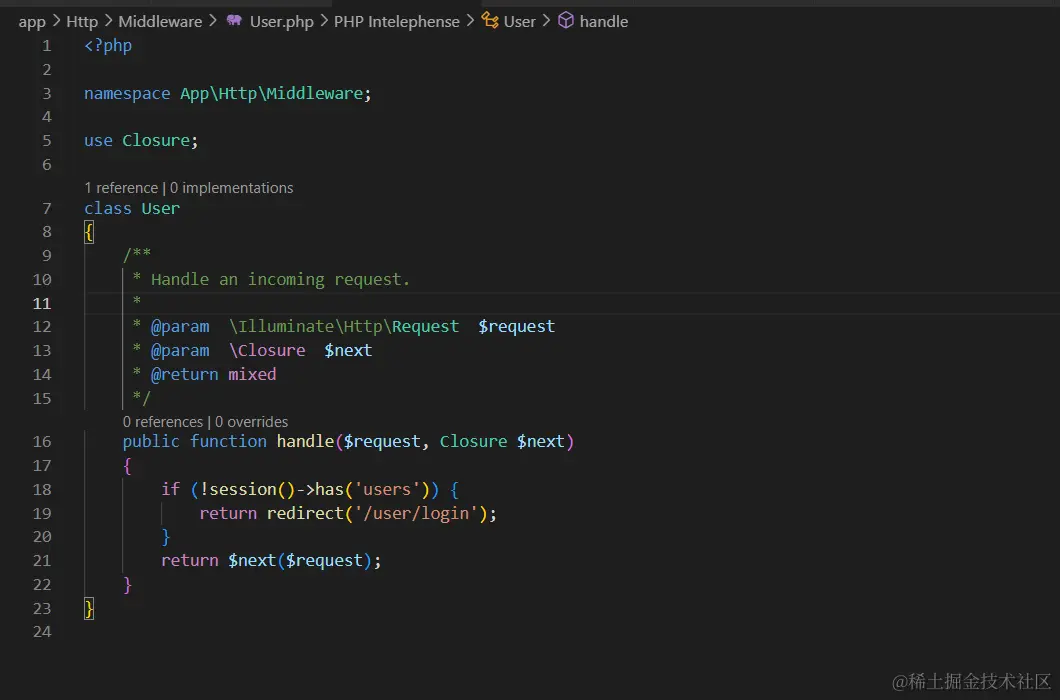Click 'mixed' return type on line 14
This screenshot has height=700, width=1060.
pyautogui.click(x=252, y=374)
